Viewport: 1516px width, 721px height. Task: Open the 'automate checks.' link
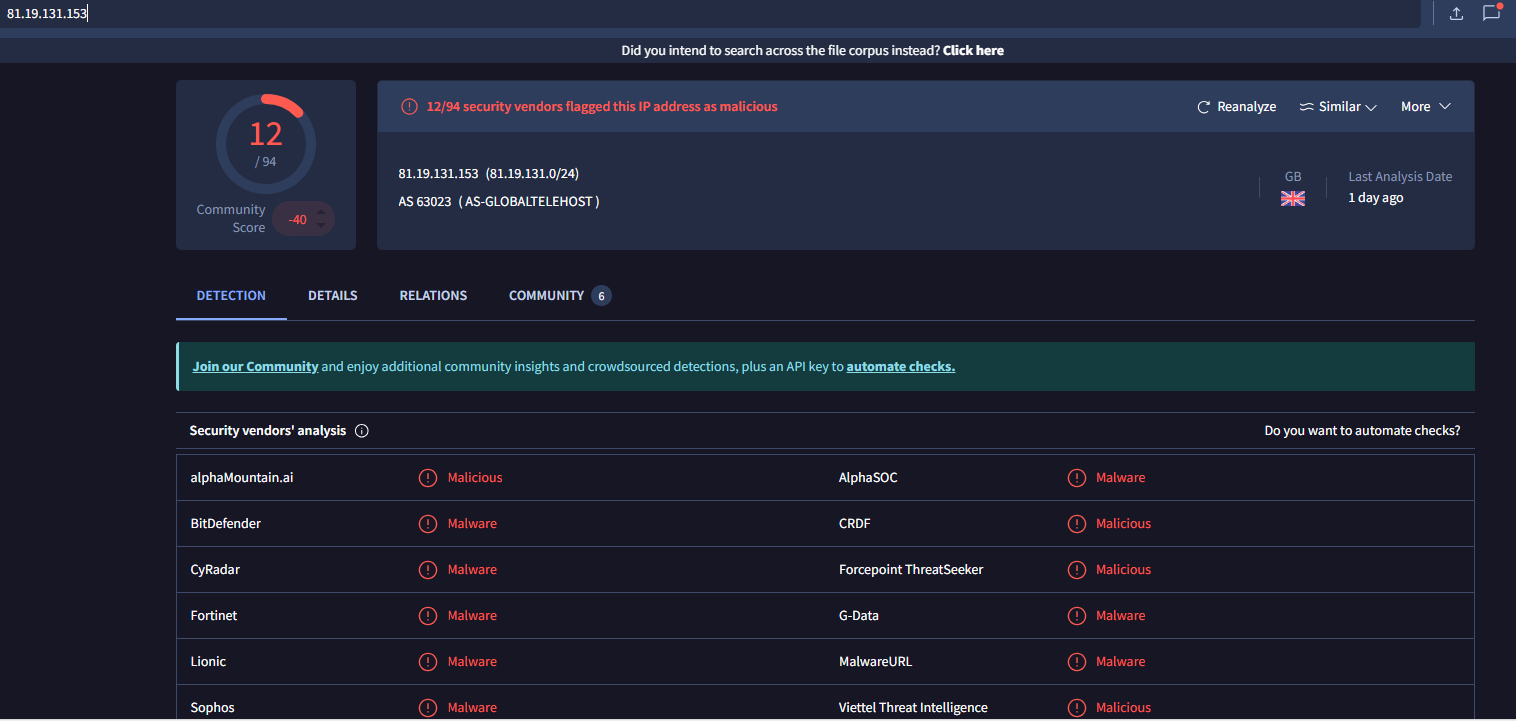(x=901, y=367)
